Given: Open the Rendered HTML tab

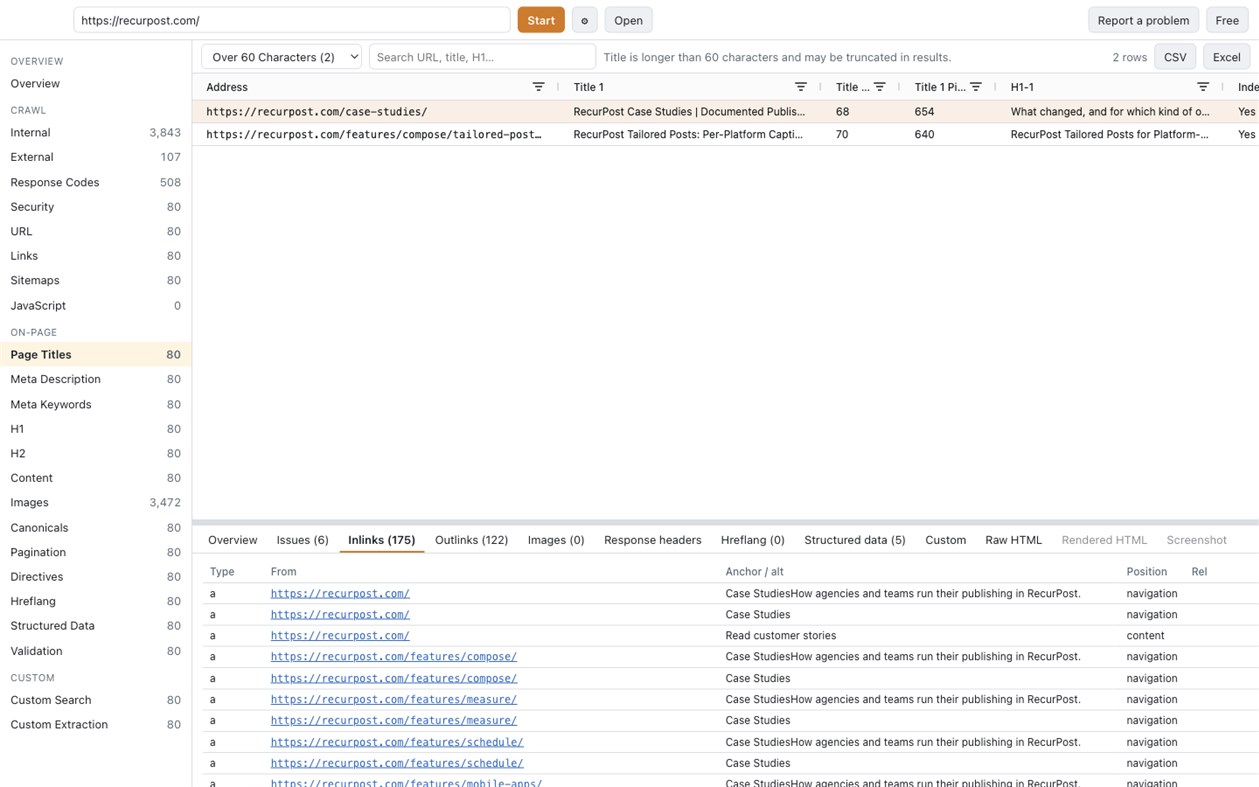Looking at the screenshot, I should tap(1104, 540).
